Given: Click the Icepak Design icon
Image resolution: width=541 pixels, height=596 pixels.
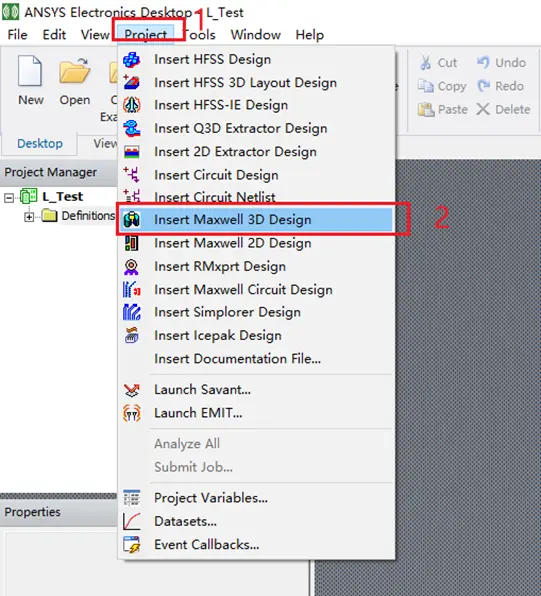Looking at the screenshot, I should (132, 336).
